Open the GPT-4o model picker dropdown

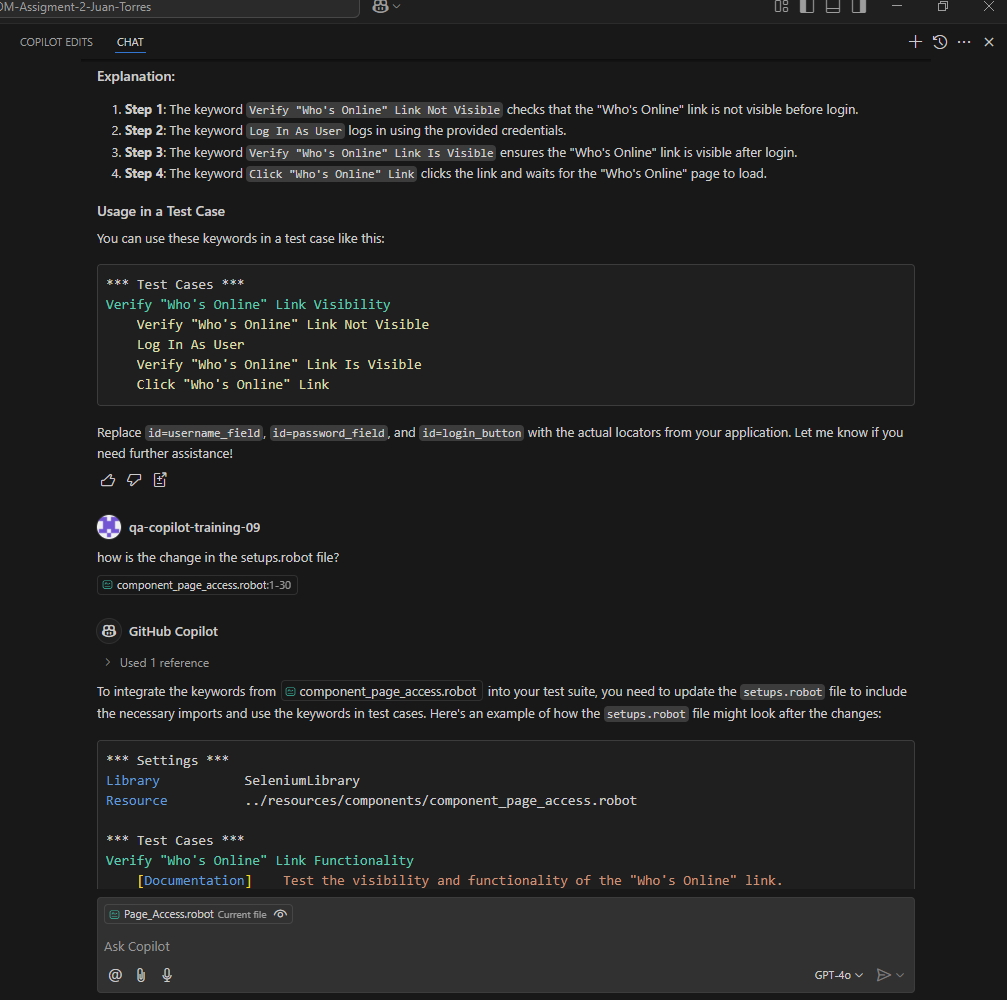838,975
